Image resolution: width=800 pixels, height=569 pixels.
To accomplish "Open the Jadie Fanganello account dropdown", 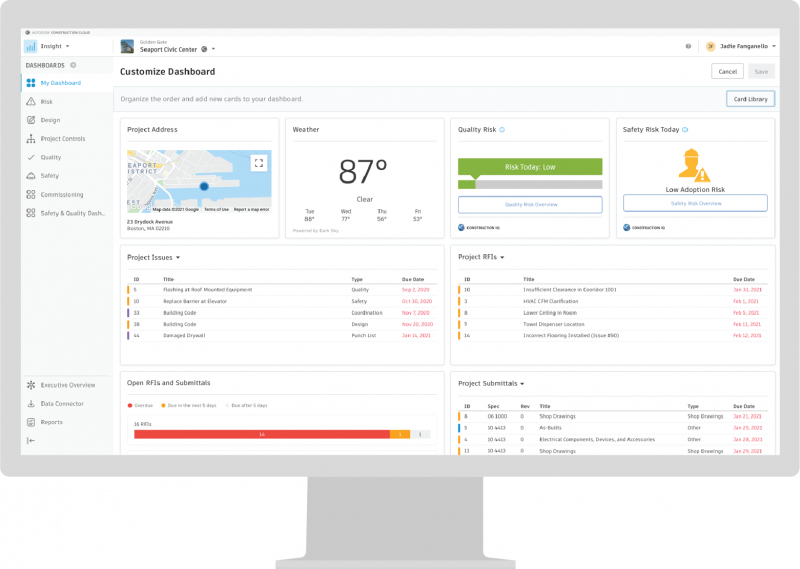I will [x=773, y=46].
